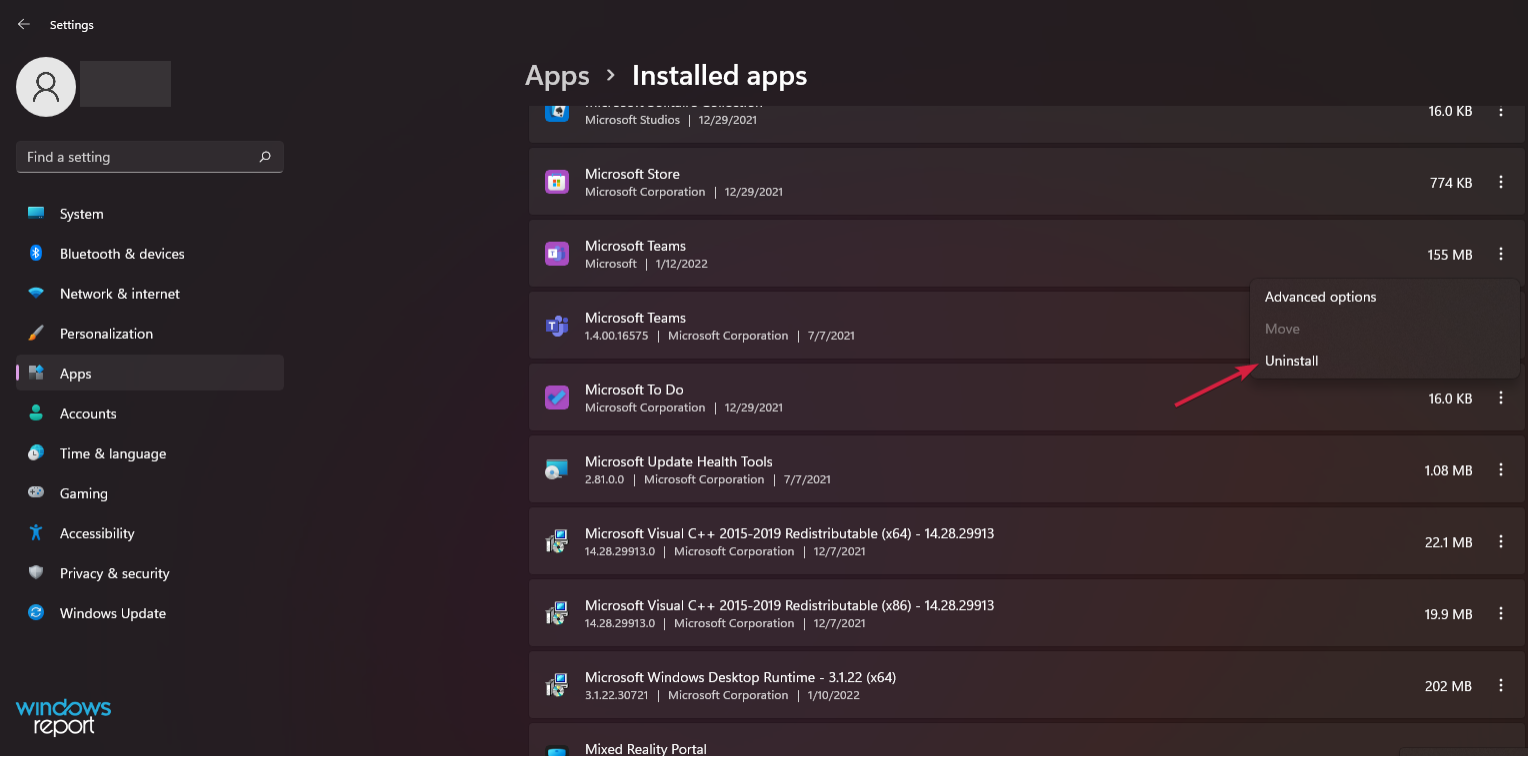
Task: Click Installed apps breadcrumb heading
Action: coord(719,76)
